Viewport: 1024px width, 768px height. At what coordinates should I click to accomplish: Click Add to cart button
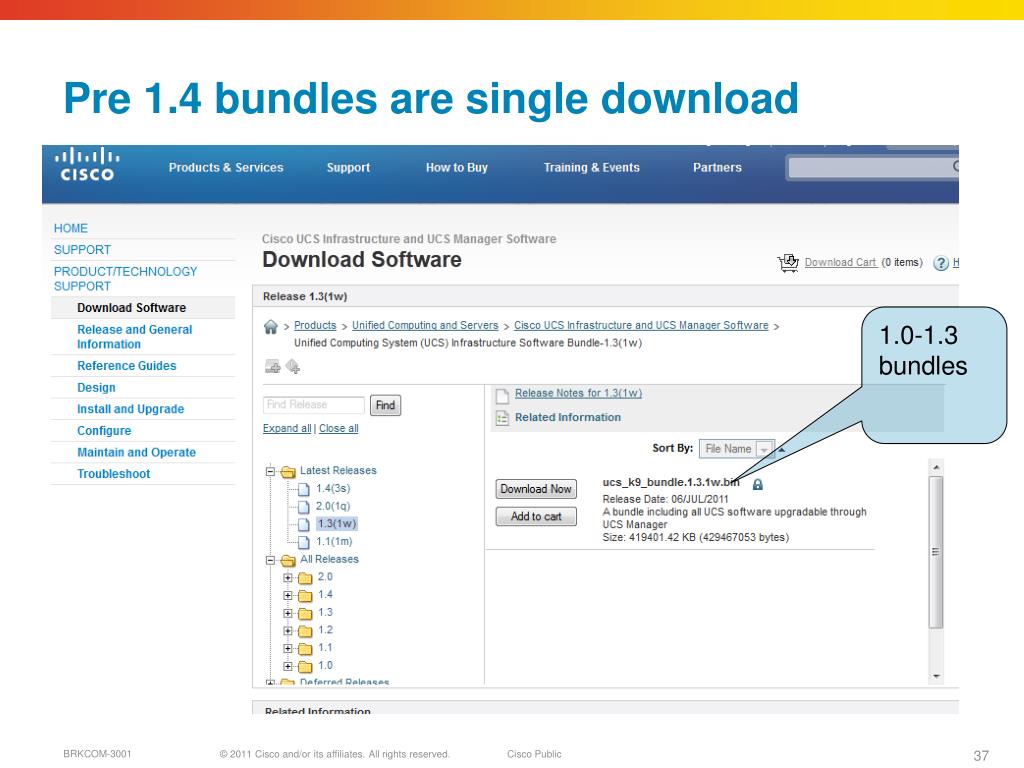[x=536, y=516]
